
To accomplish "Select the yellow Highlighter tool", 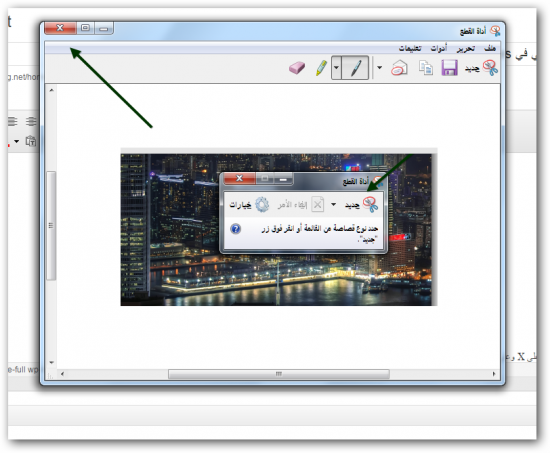I will point(321,68).
